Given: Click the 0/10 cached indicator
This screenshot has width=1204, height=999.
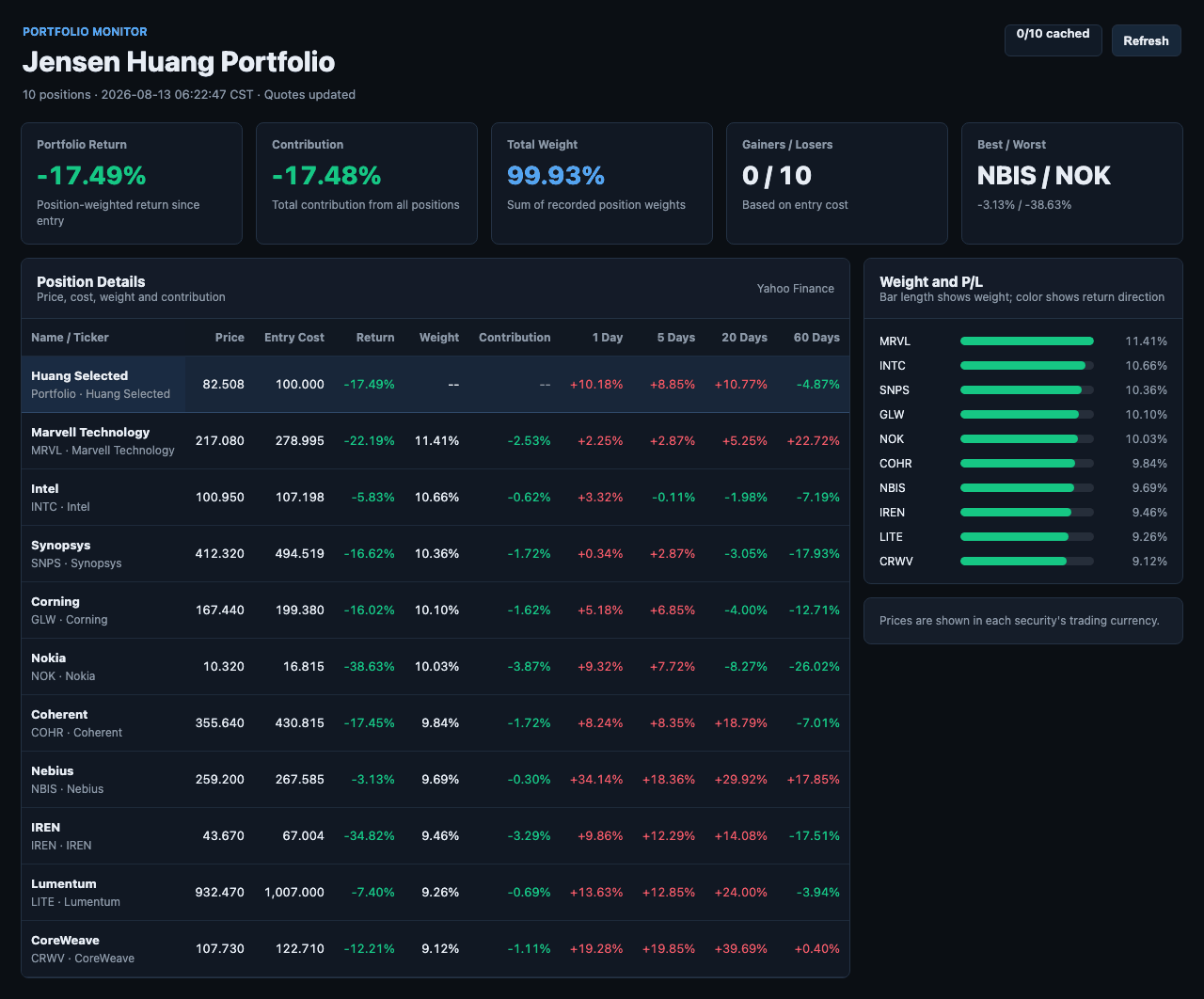Looking at the screenshot, I should [x=1053, y=40].
